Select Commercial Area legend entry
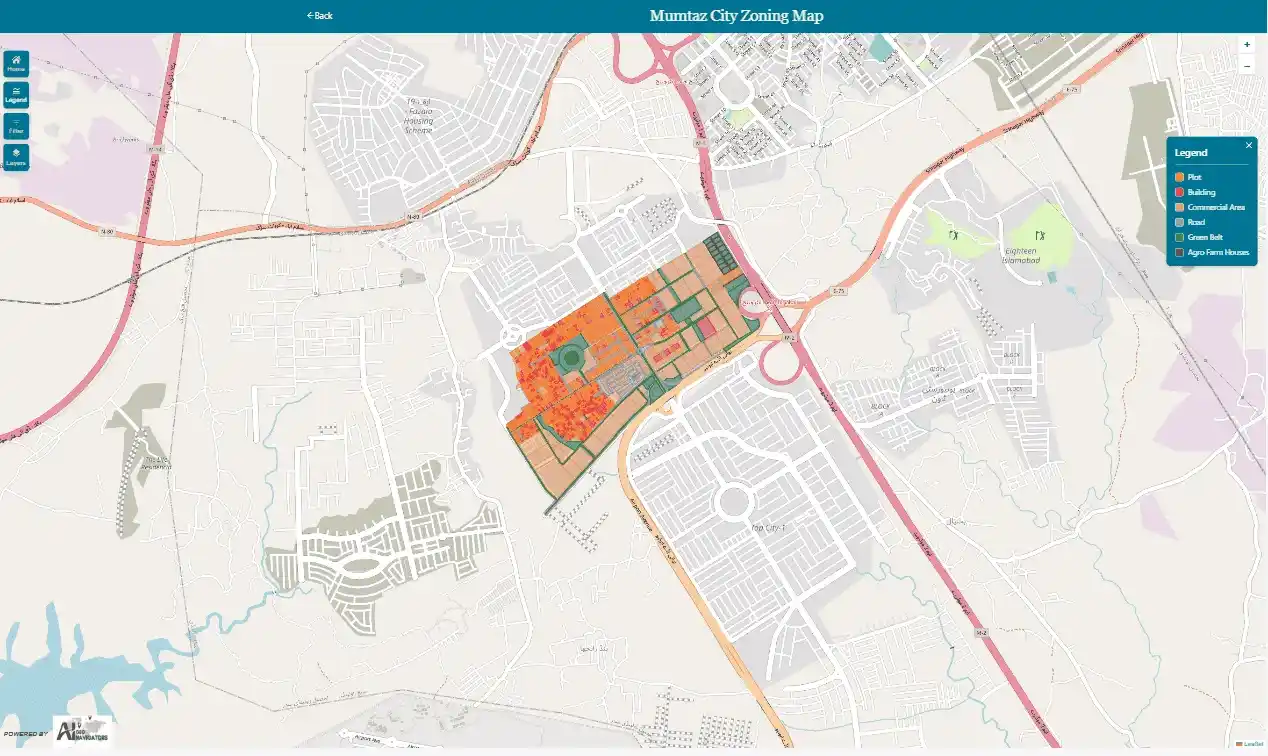Screen dimensions: 1268x756 click(1215, 207)
